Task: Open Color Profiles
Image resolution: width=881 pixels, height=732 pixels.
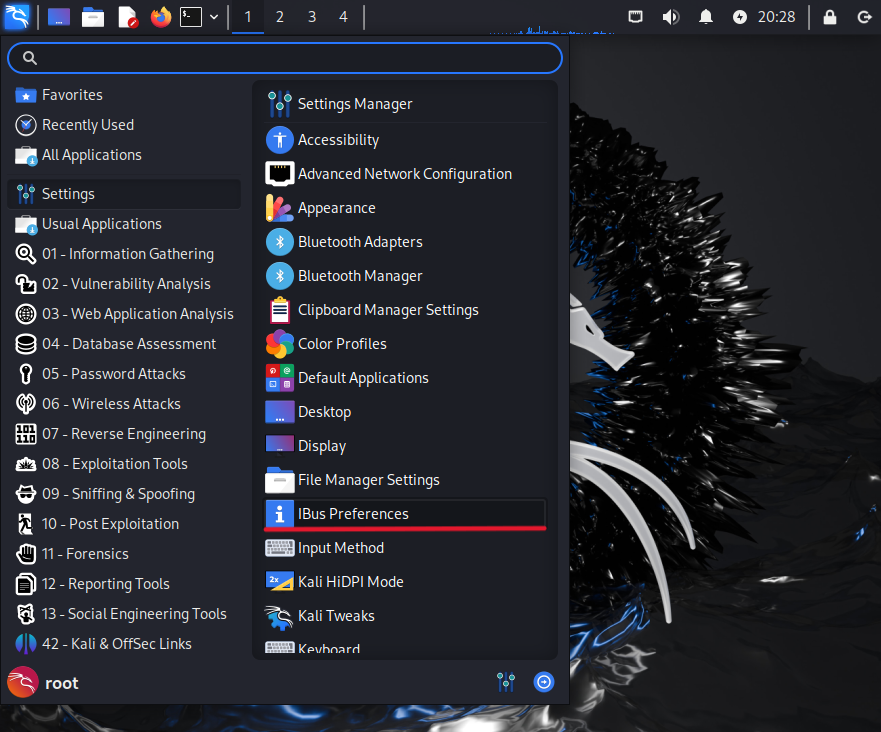Action: point(405,344)
